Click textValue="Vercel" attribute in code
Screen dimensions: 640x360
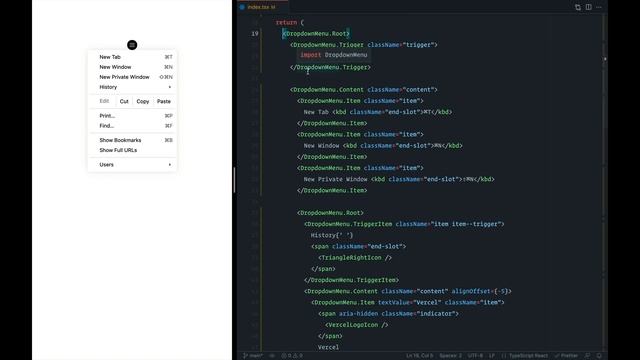coord(409,302)
